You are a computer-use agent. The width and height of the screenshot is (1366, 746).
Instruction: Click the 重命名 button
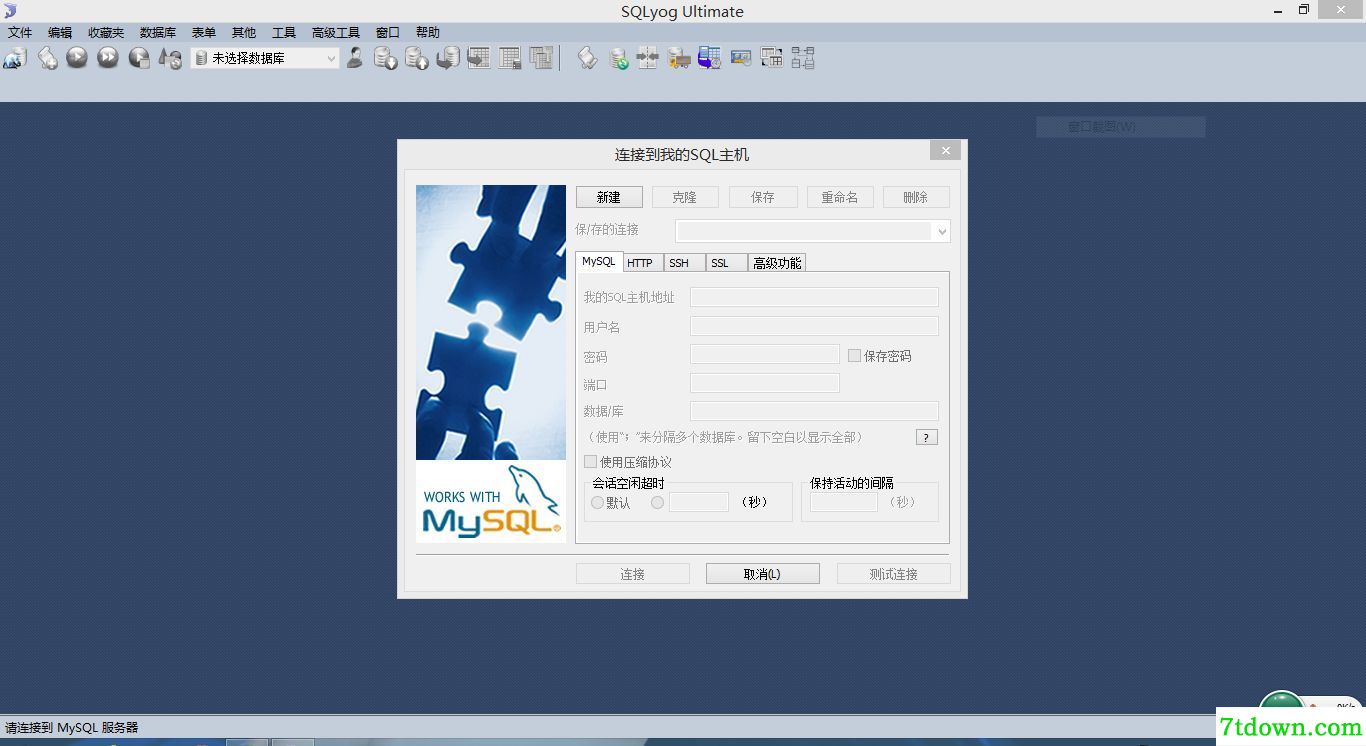pyautogui.click(x=840, y=197)
